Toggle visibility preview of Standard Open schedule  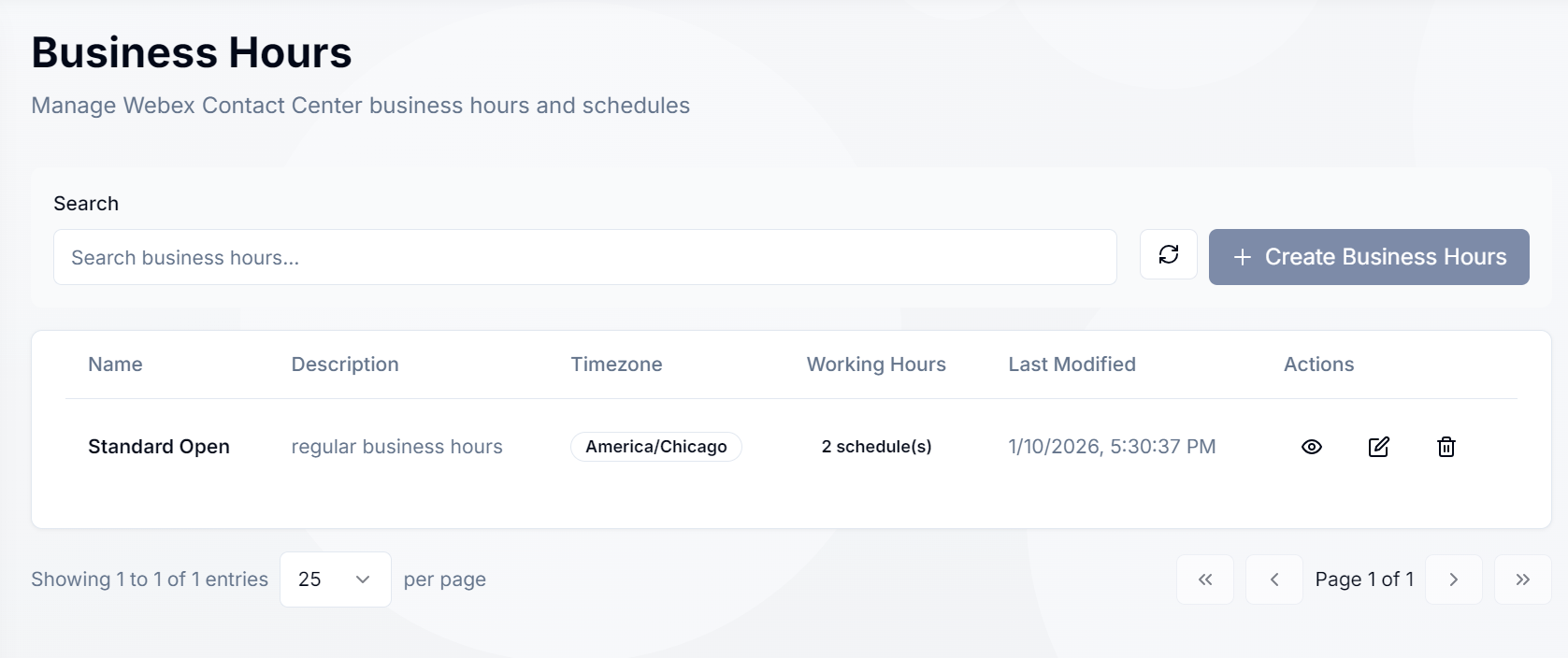[x=1311, y=447]
